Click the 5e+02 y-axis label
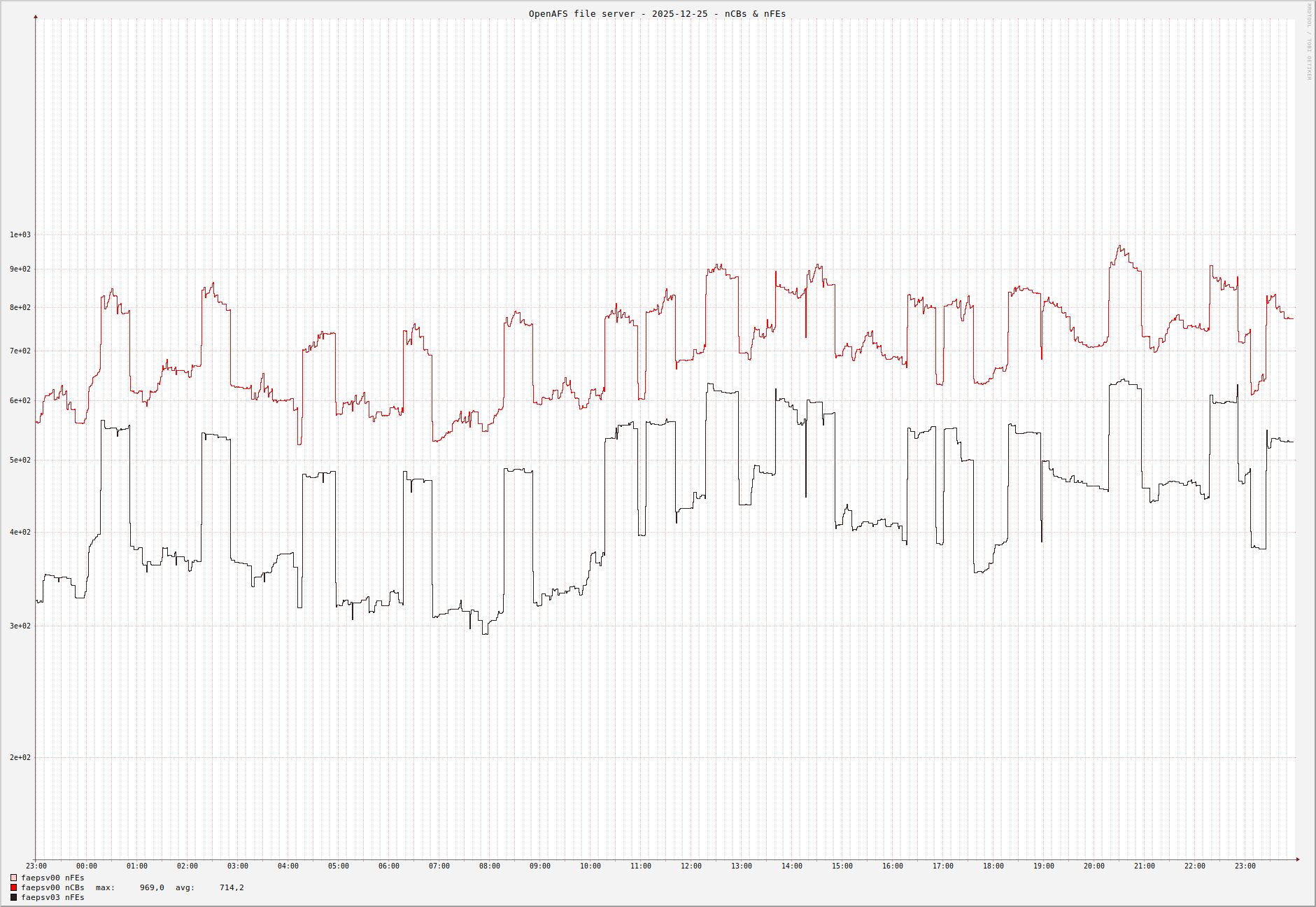The image size is (1316, 907). 20,460
